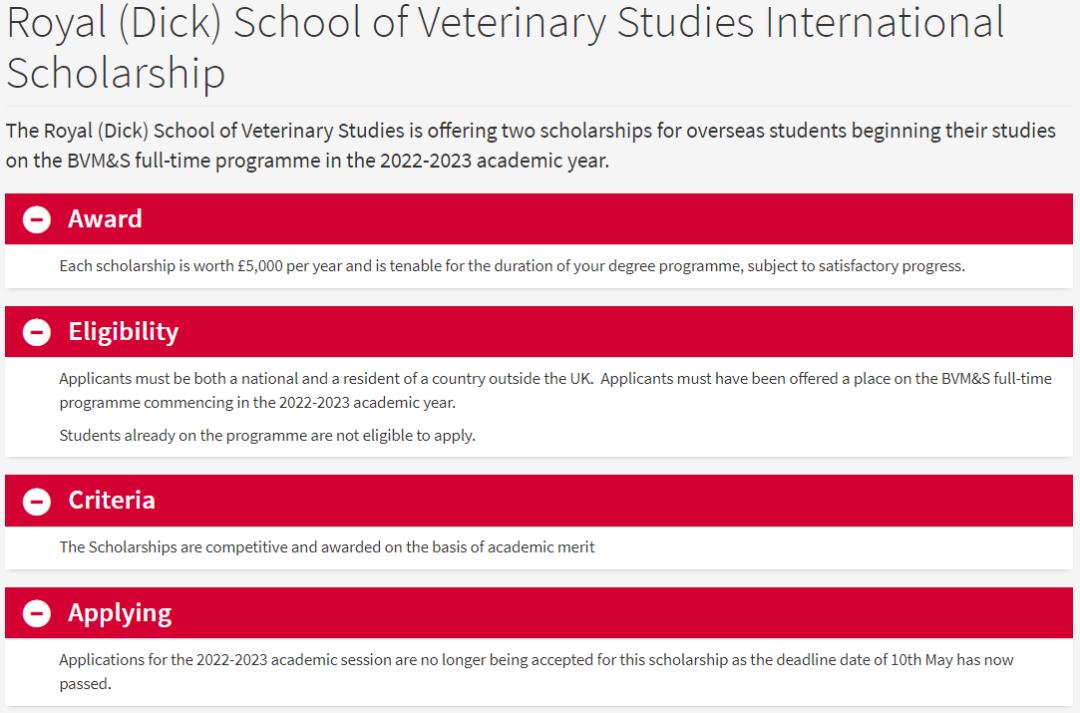
Task: Select the Criteria heading text
Action: pos(111,500)
